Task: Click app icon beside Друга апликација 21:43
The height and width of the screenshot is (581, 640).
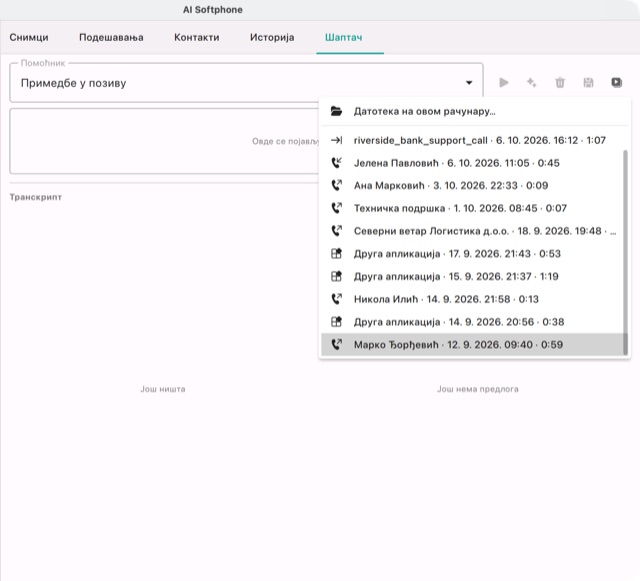Action: point(336,254)
